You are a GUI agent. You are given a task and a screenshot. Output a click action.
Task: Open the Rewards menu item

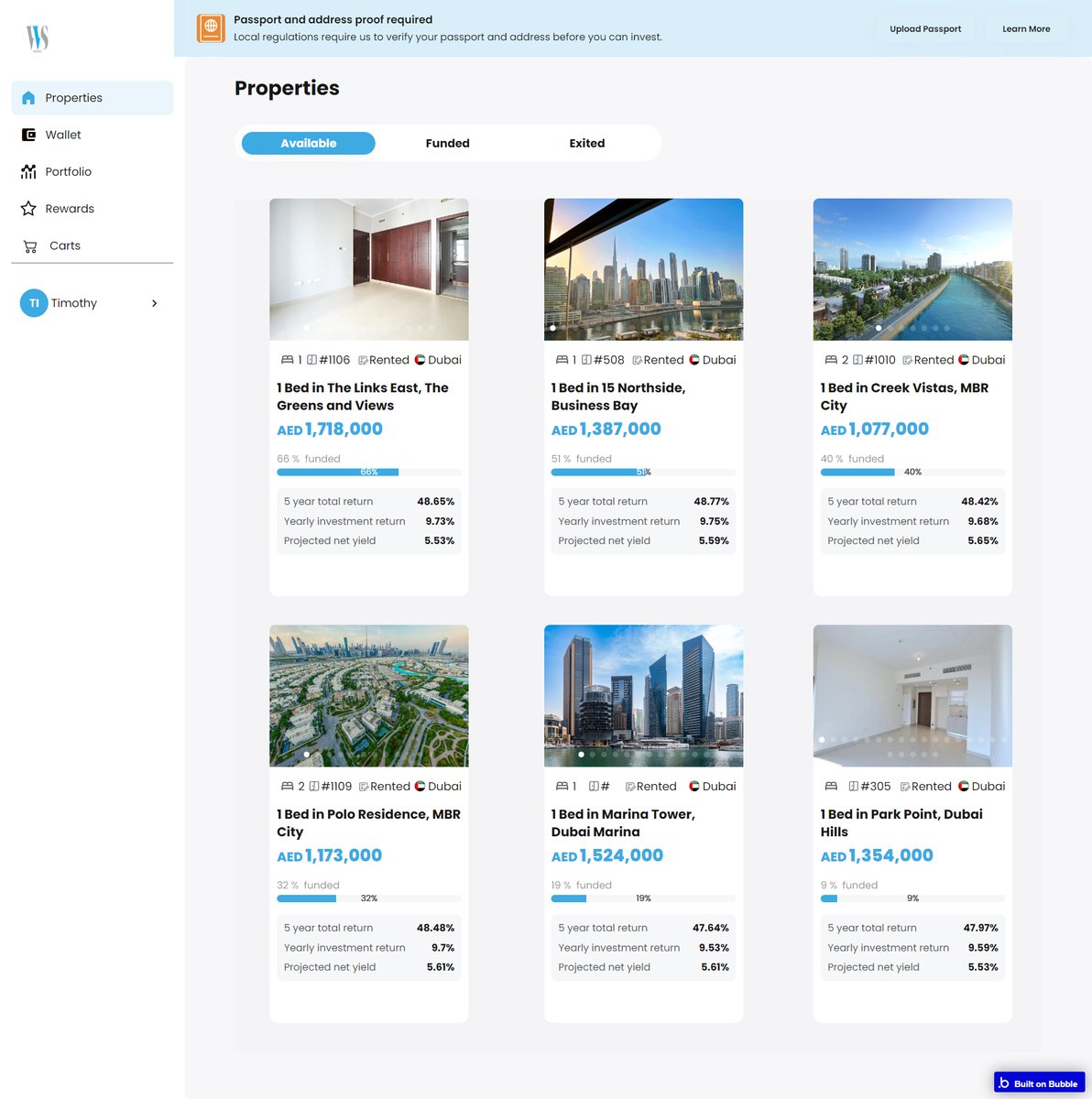[x=92, y=209]
